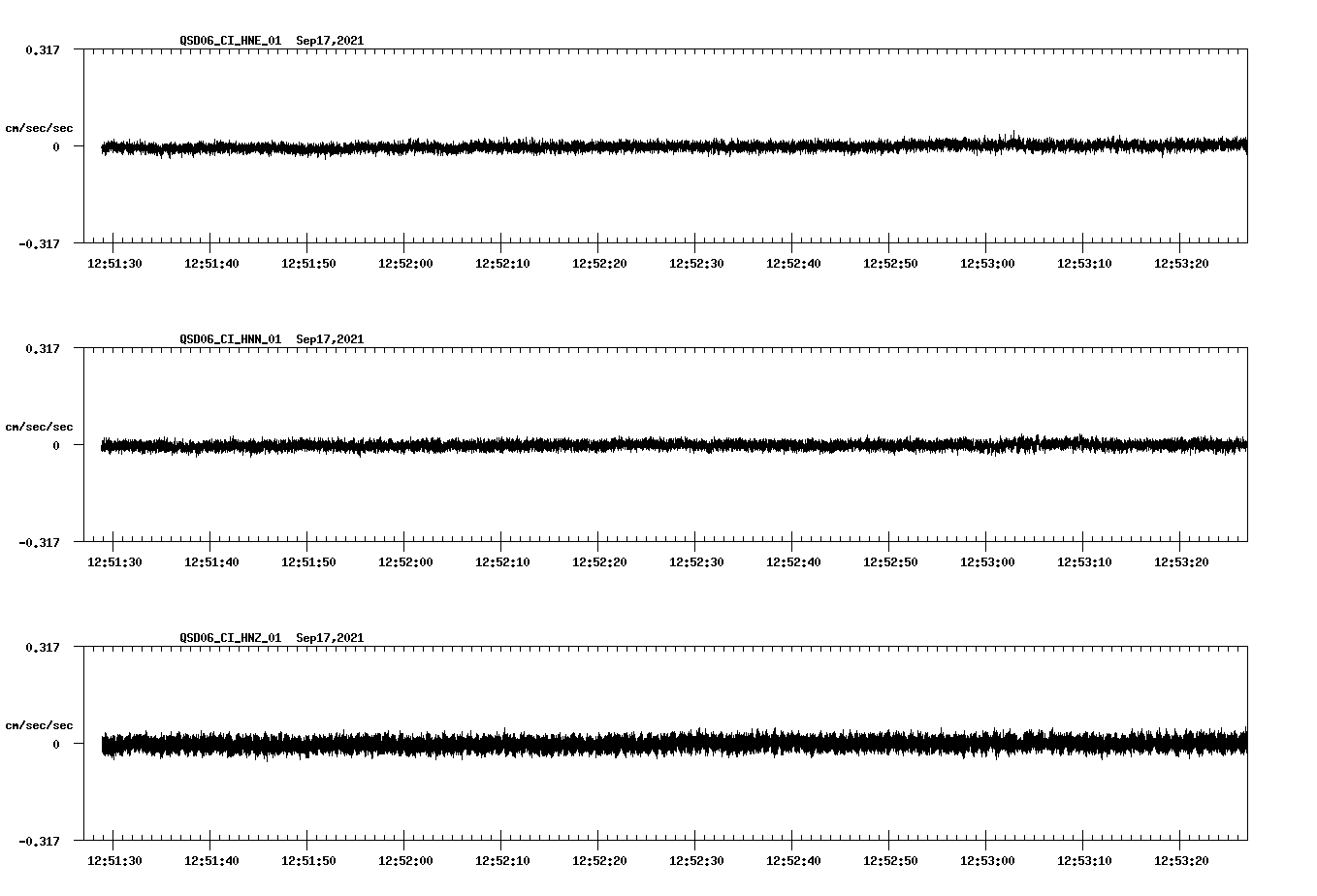Click 12:53:10 label on HNN plot
1317x896 pixels.
click(x=1084, y=562)
